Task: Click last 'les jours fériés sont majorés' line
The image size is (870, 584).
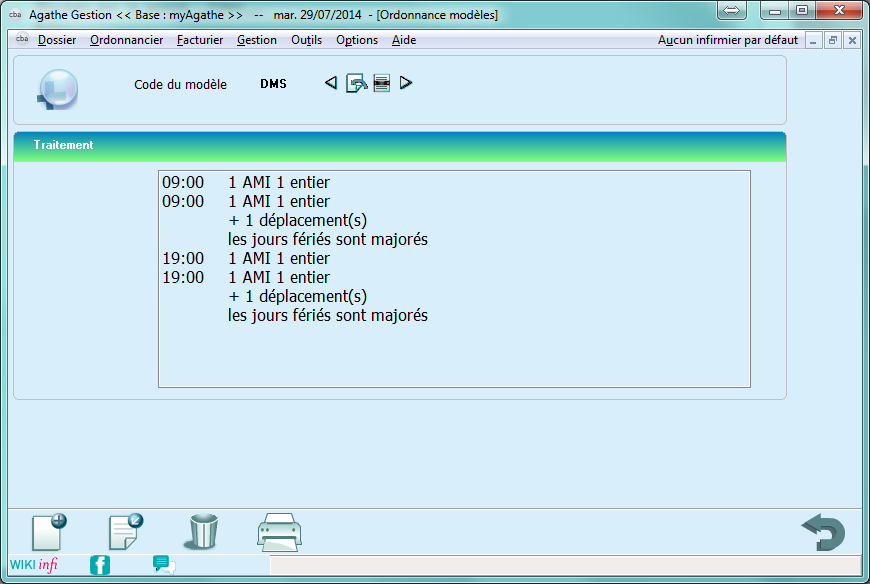Action: click(x=328, y=316)
